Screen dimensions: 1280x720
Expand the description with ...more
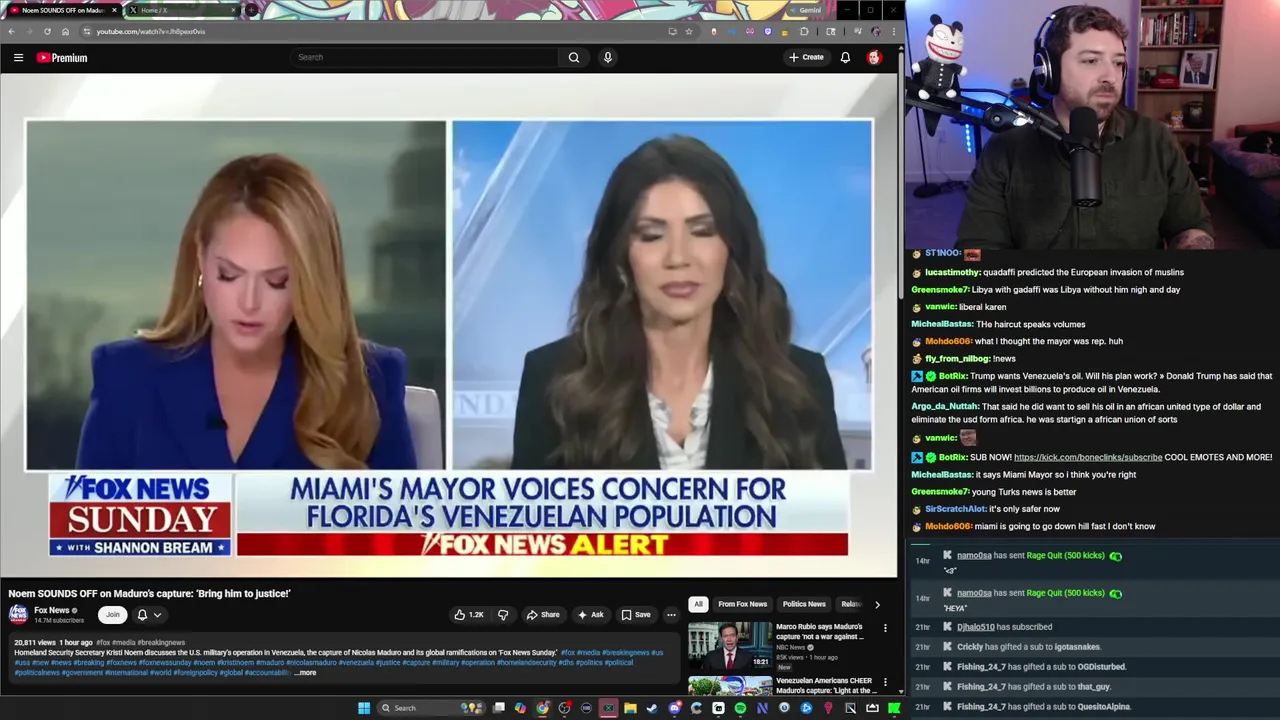pos(305,673)
